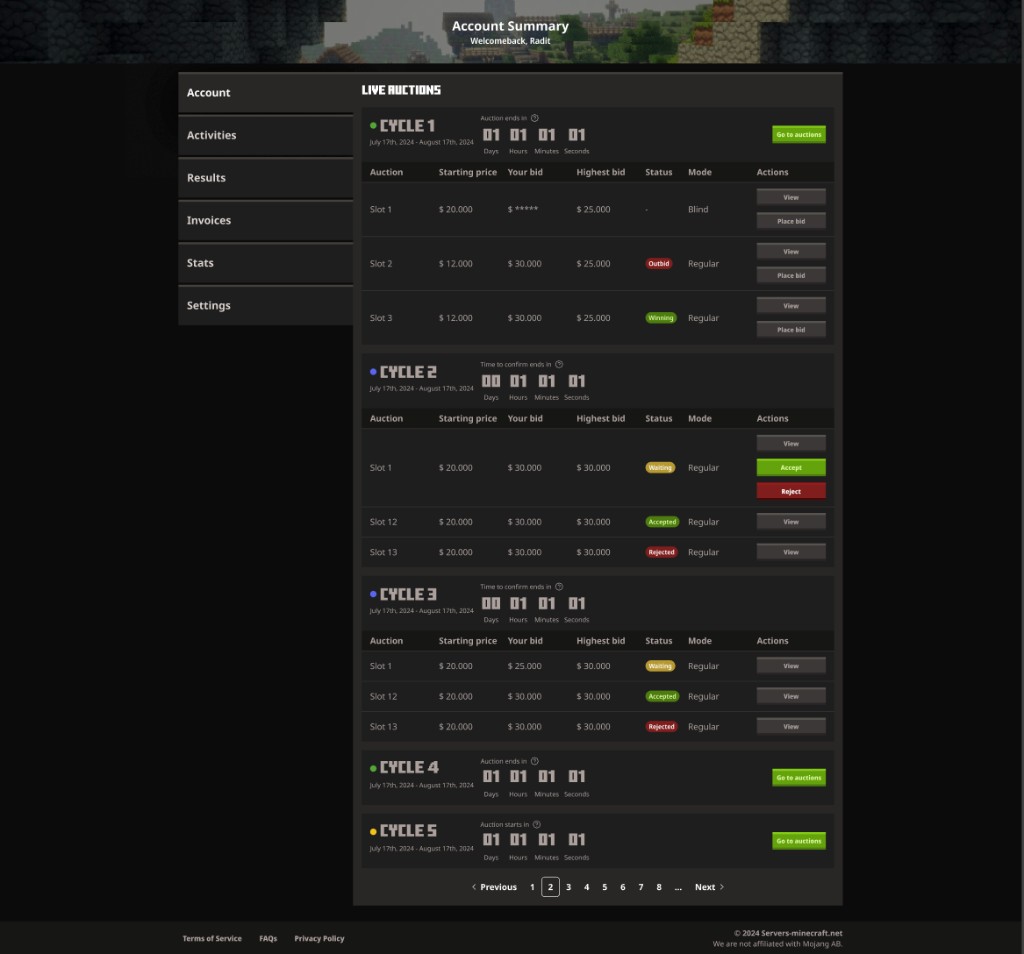Screen dimensions: 1024x954
Task: Jump to page 3
Action: 569,887
